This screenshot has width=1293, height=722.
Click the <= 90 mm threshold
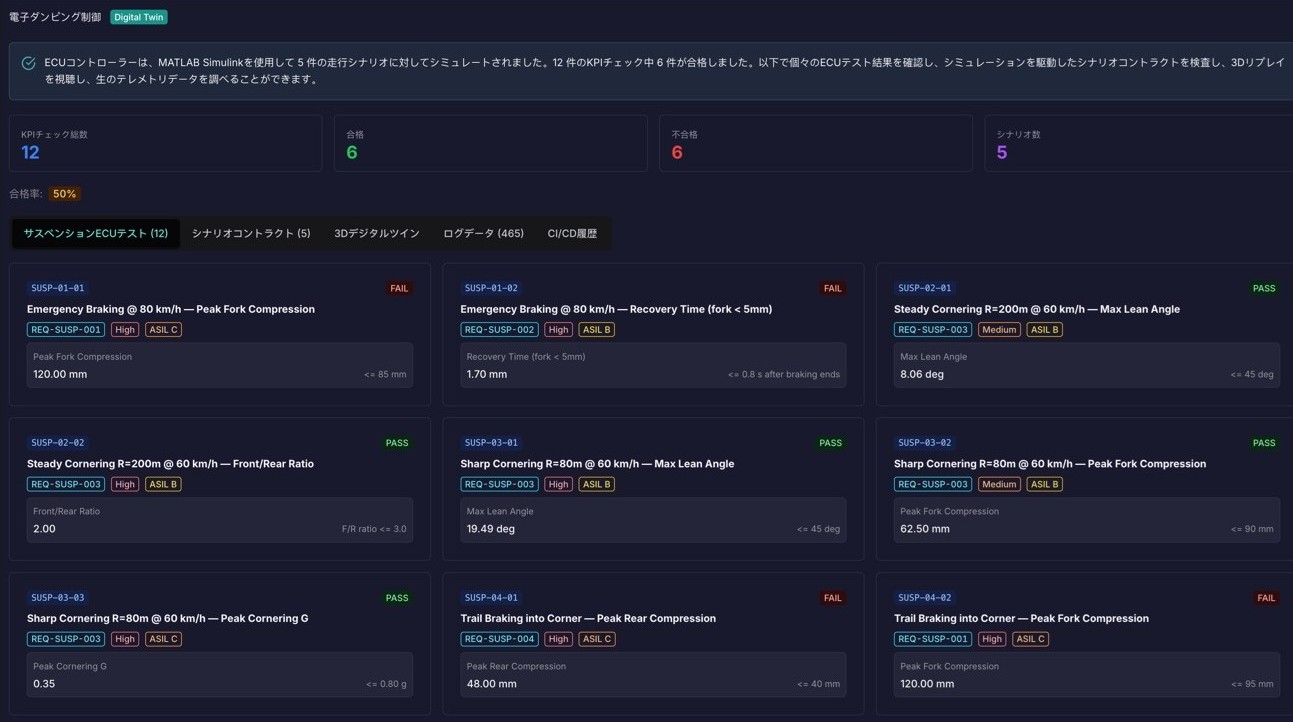[1252, 530]
